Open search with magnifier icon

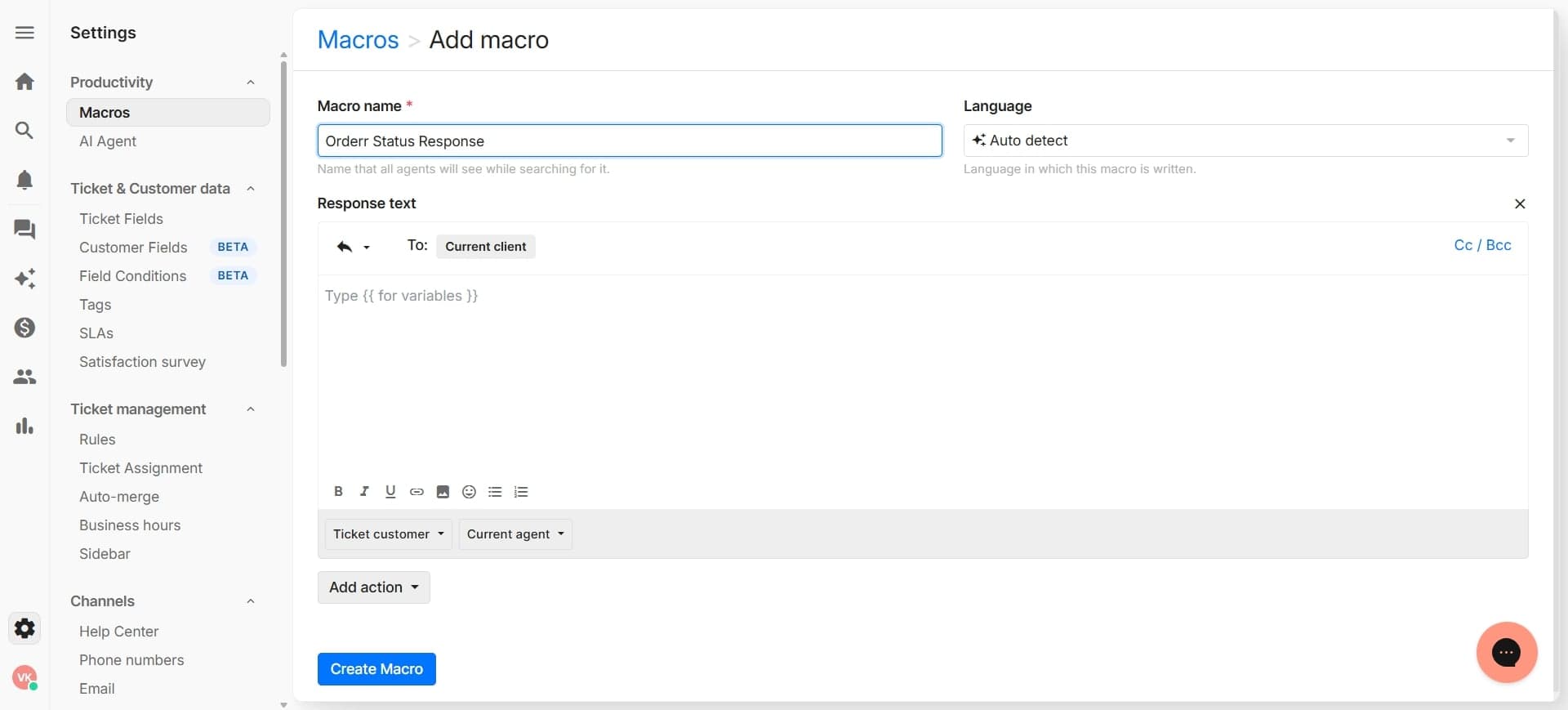click(x=24, y=131)
